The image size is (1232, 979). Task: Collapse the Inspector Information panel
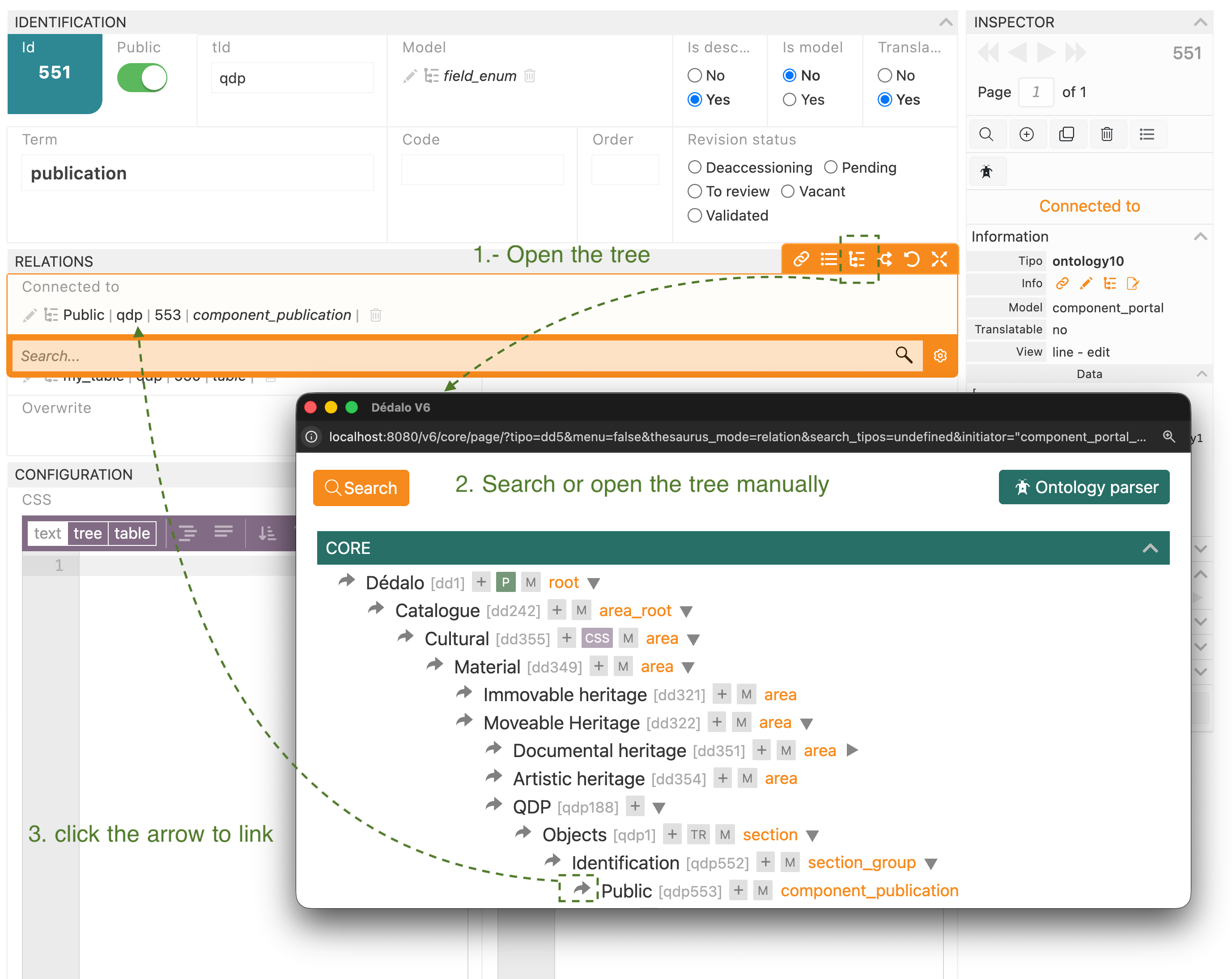tap(1201, 237)
